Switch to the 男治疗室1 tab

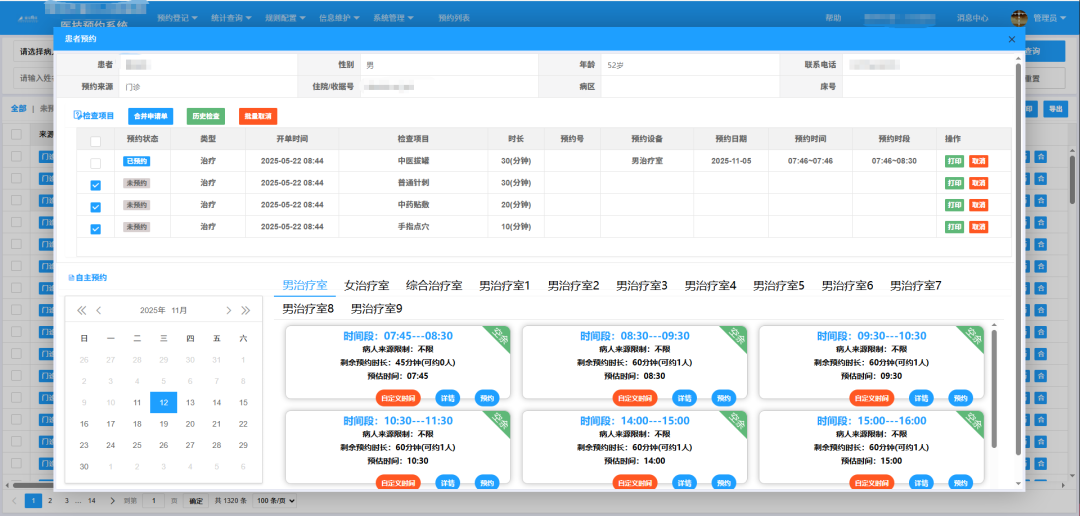click(x=505, y=285)
